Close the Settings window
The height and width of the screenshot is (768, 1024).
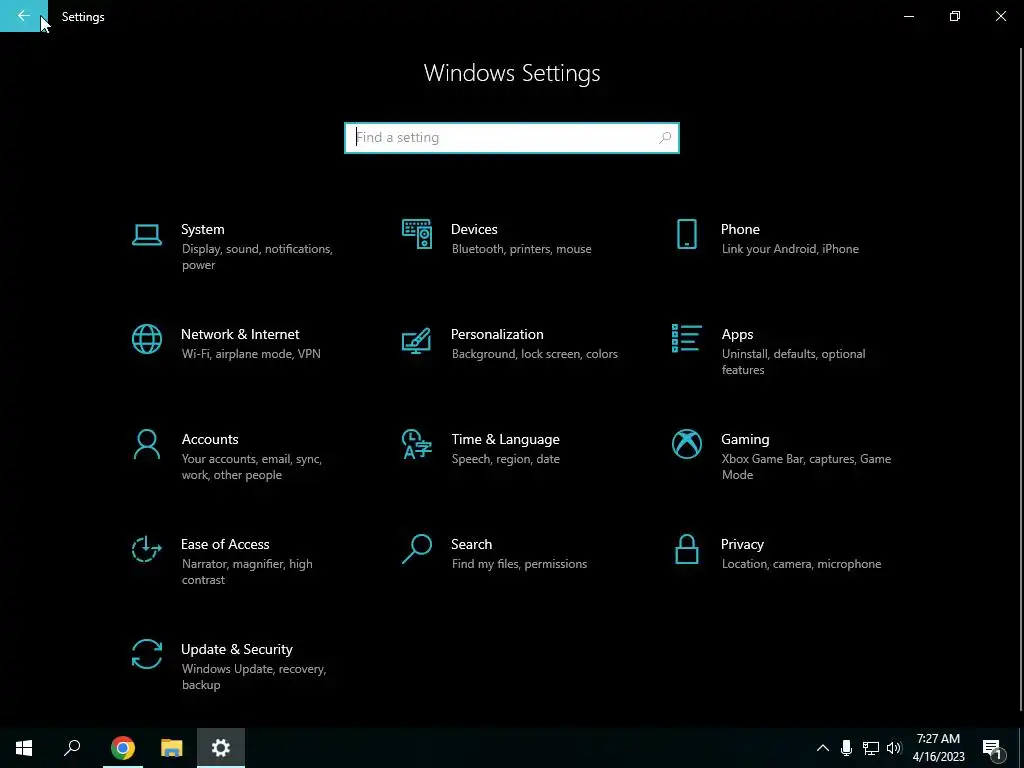[x=1000, y=16]
